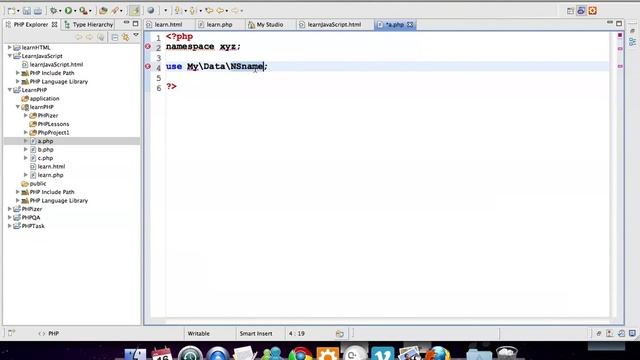
Task: Expand the PHPQA project
Action: 10,217
